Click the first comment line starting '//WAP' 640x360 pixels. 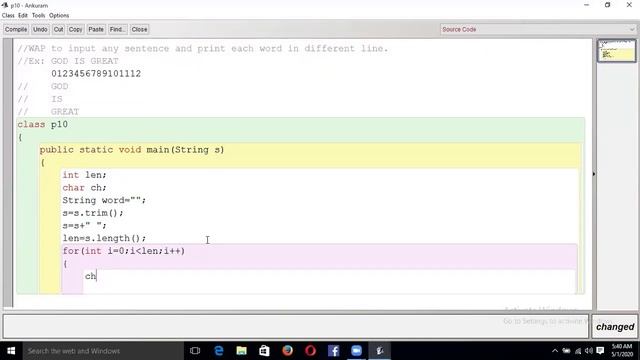pos(202,48)
